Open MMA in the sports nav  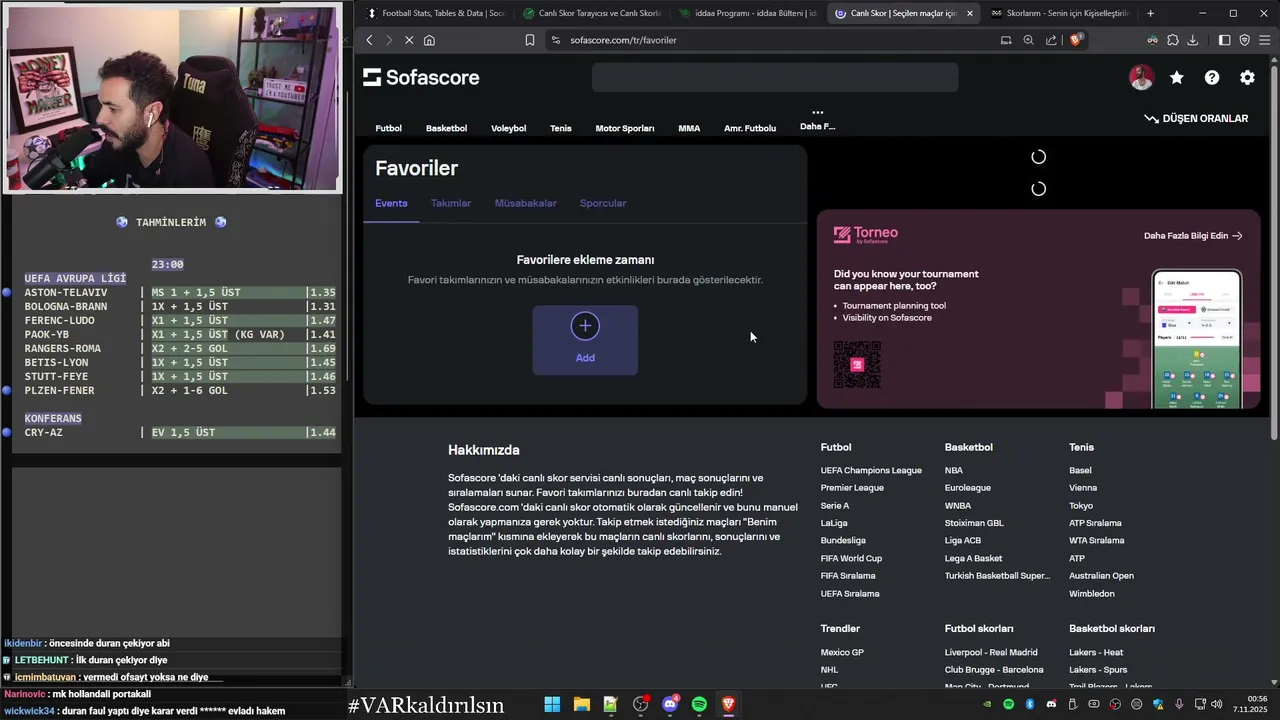[689, 128]
